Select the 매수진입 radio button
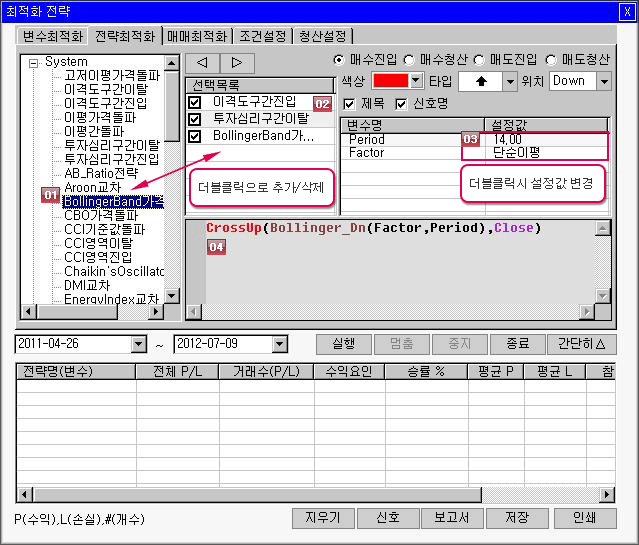The width and height of the screenshot is (639, 545). pyautogui.click(x=338, y=59)
